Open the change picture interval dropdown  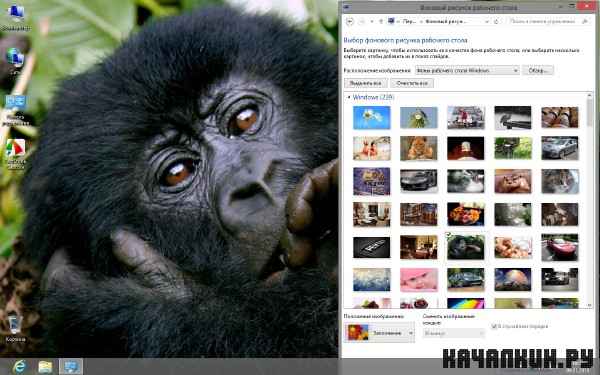tap(453, 333)
